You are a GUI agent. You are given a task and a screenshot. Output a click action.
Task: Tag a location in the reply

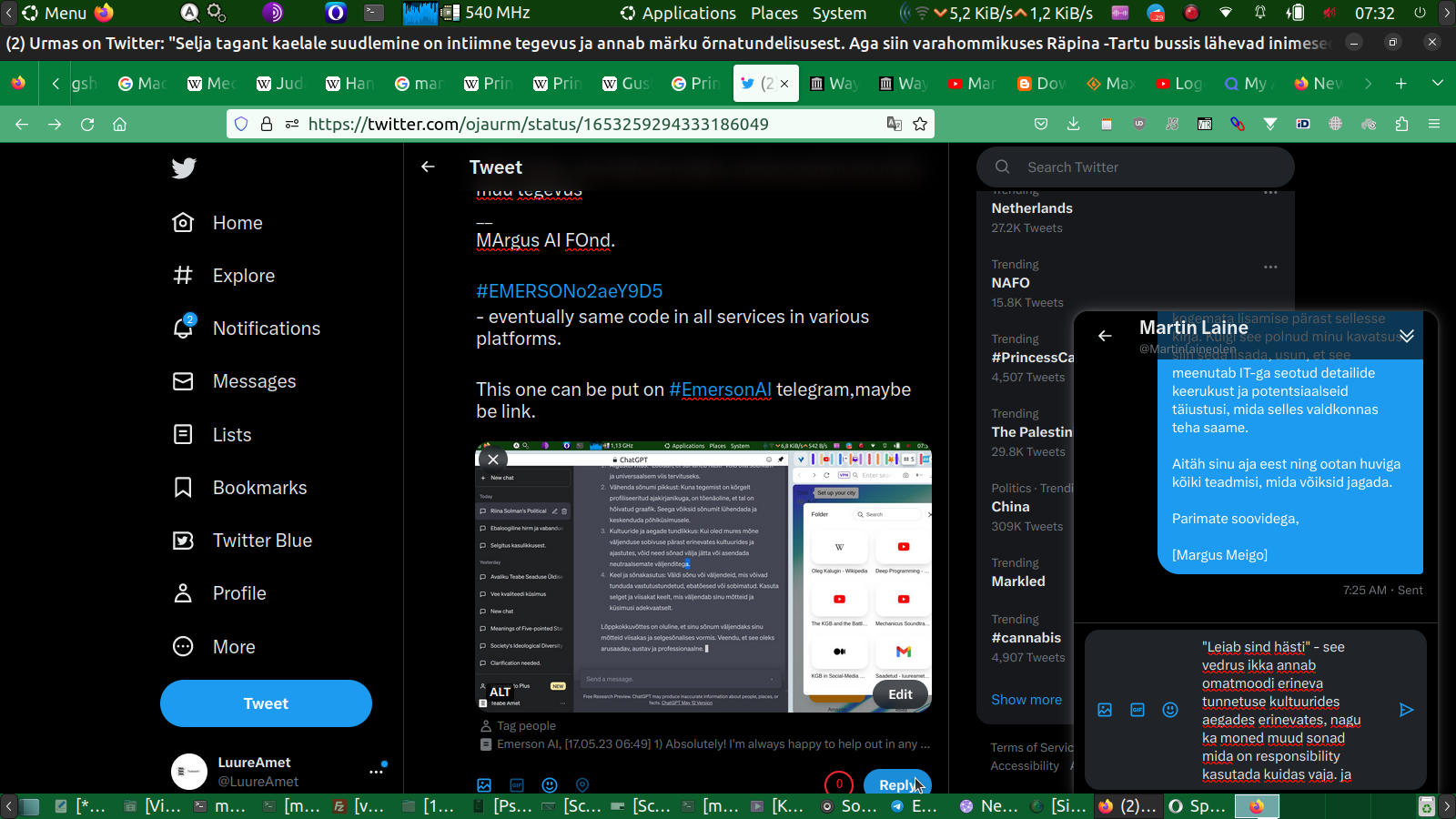point(582,784)
